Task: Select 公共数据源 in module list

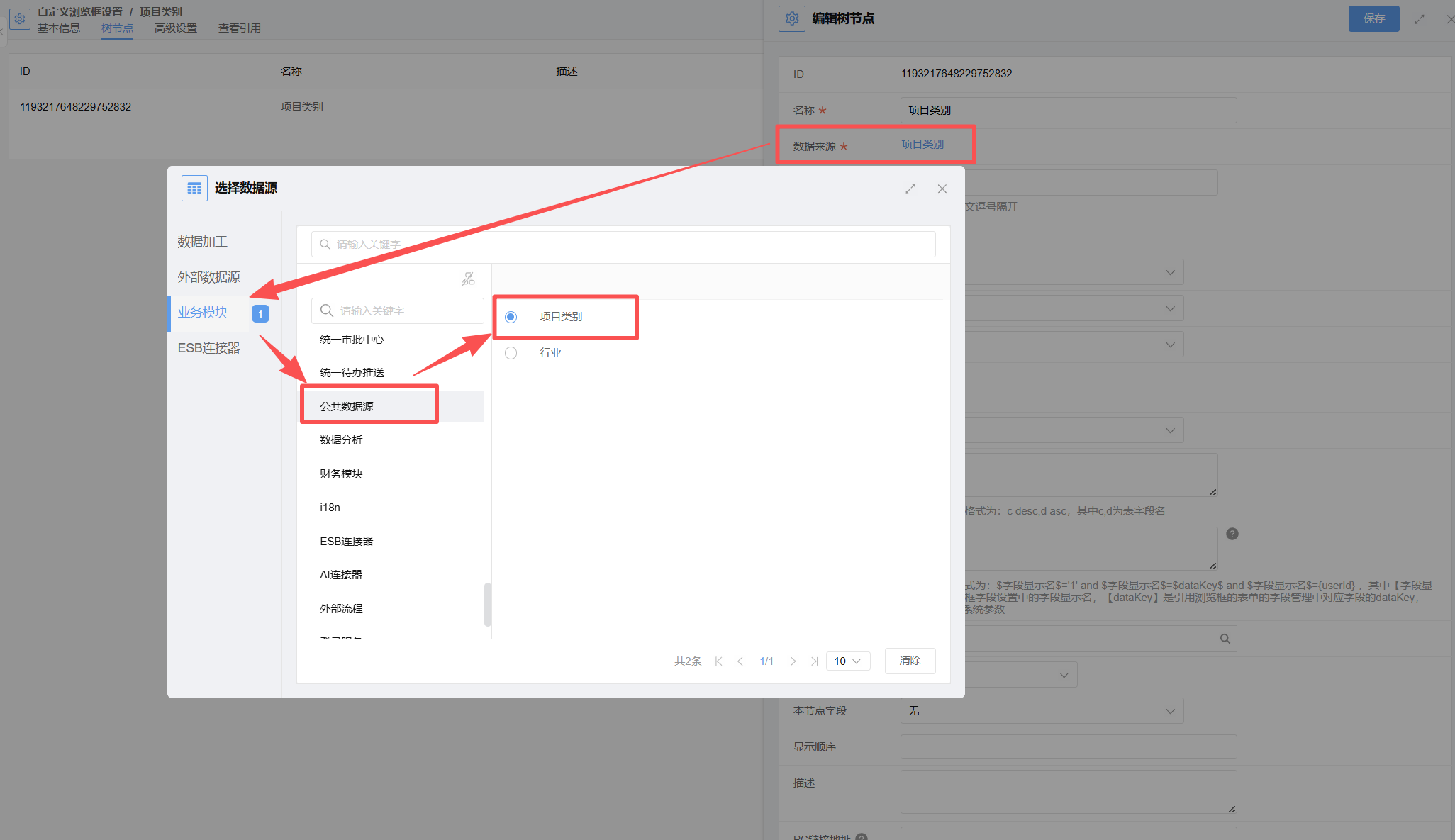Action: 347,406
